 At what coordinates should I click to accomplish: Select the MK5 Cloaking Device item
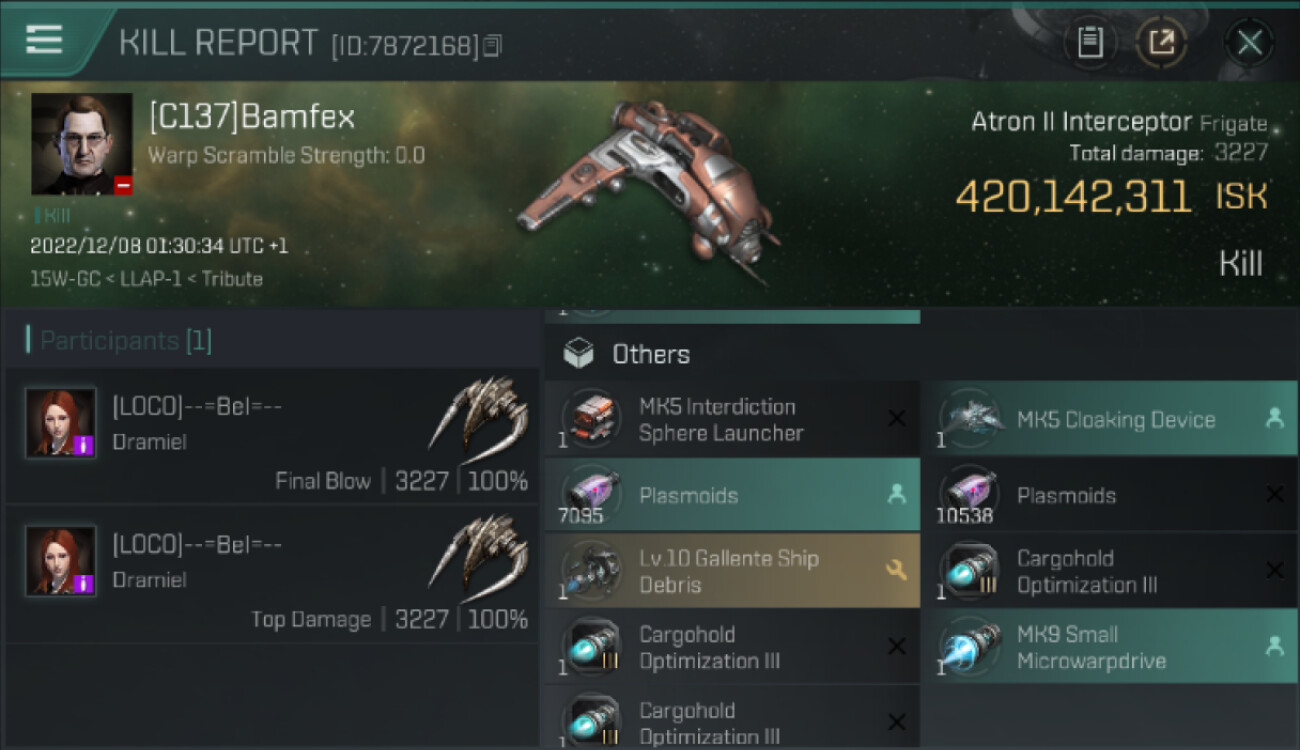[1110, 419]
